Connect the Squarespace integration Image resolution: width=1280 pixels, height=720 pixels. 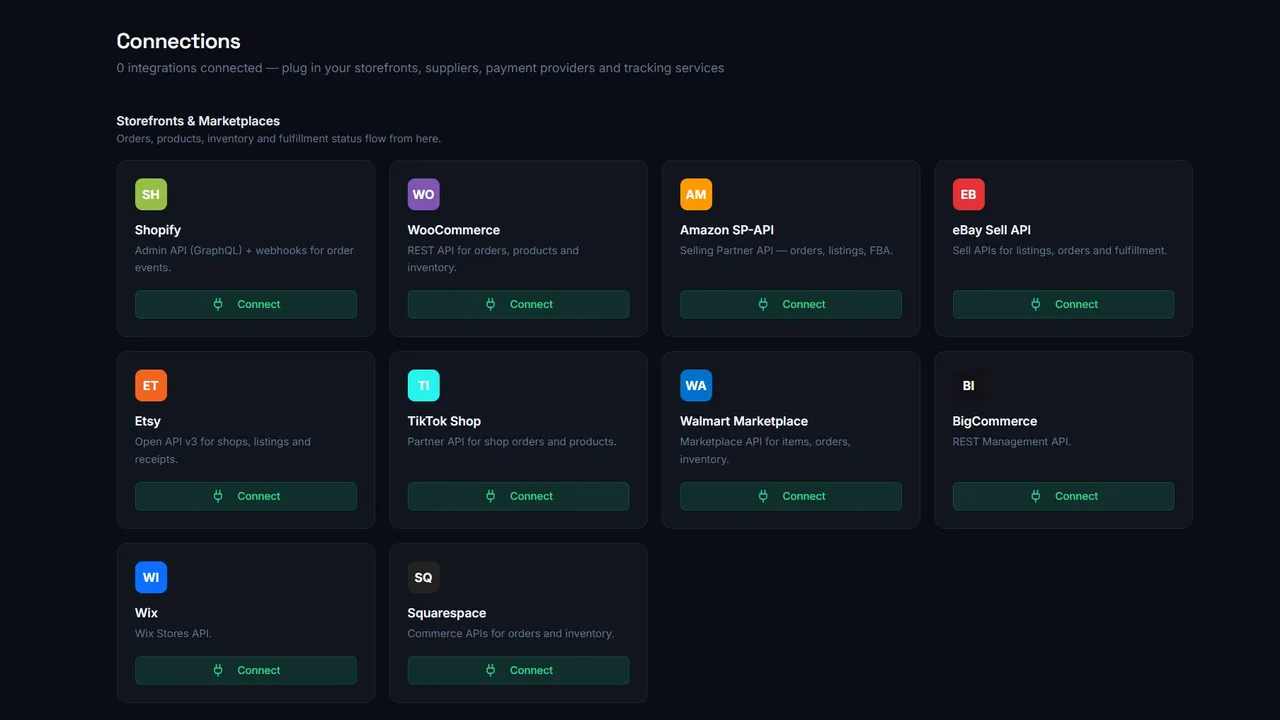coord(518,670)
